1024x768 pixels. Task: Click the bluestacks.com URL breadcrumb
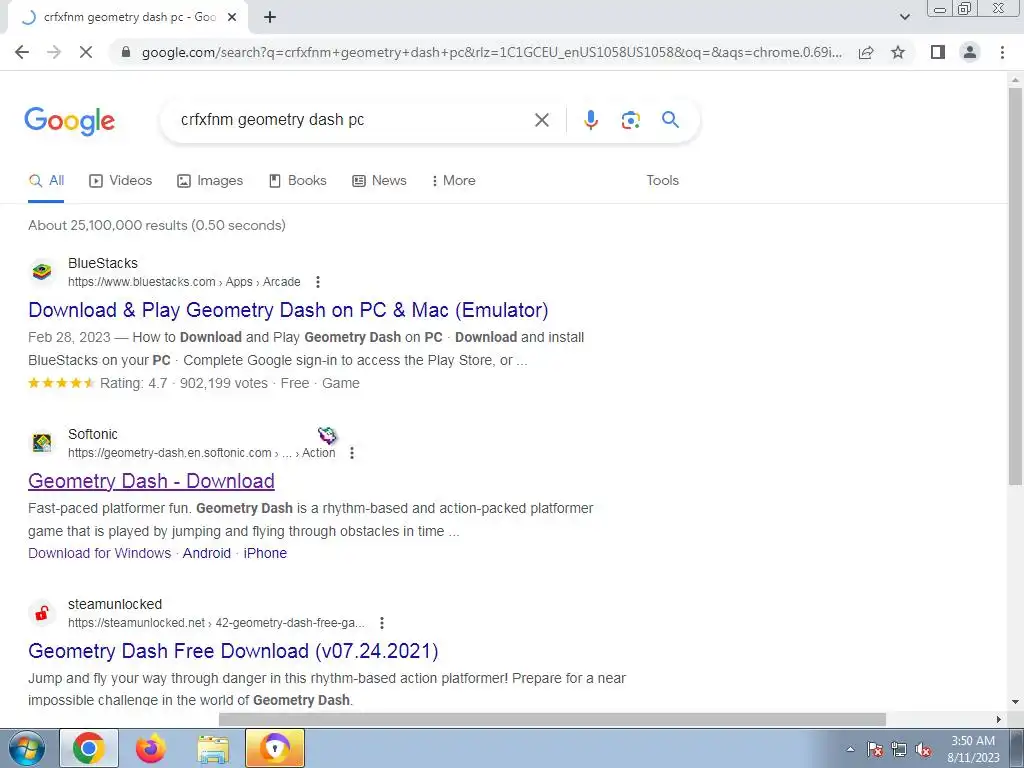(x=184, y=282)
